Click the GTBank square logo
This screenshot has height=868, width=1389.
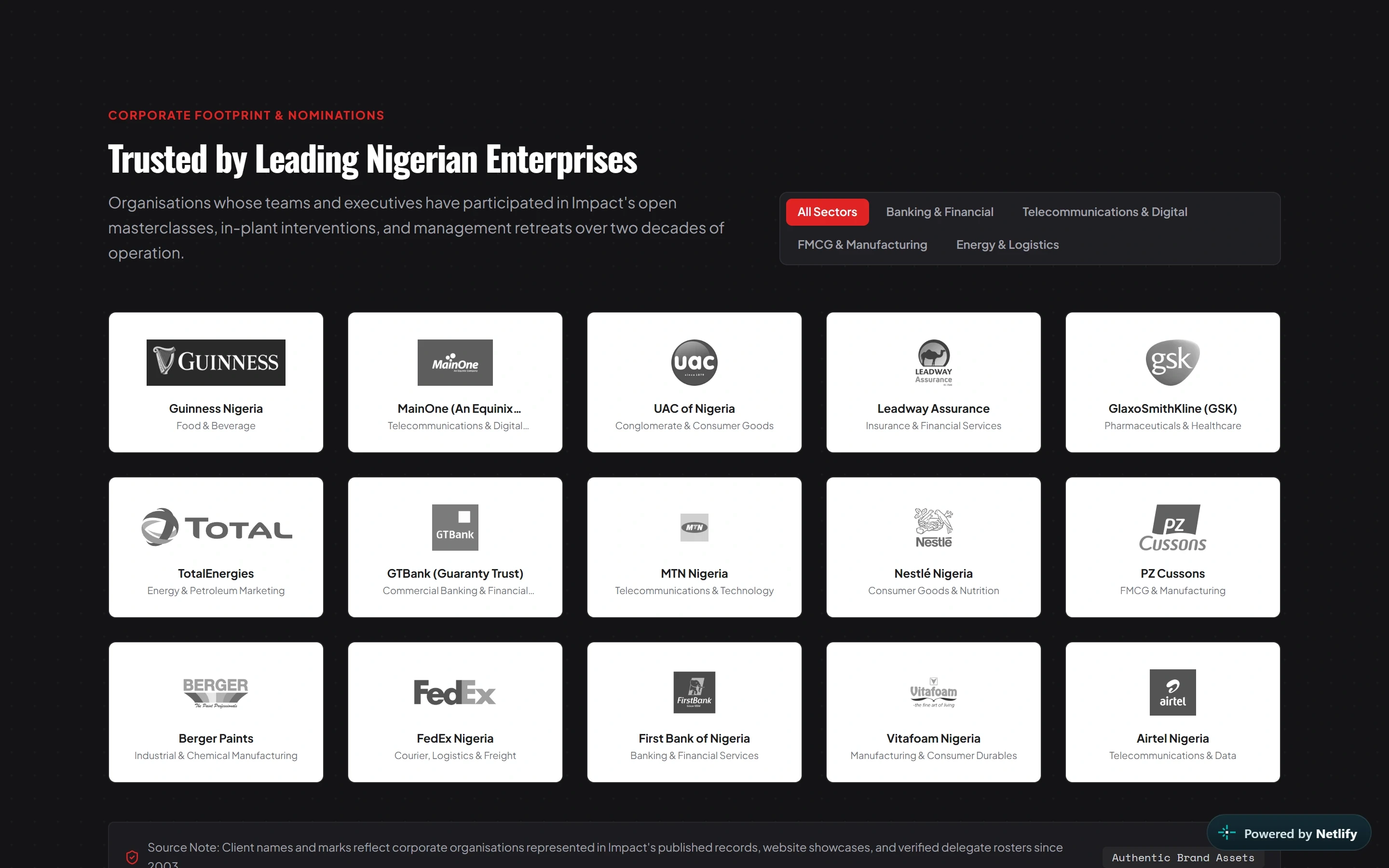pyautogui.click(x=455, y=527)
